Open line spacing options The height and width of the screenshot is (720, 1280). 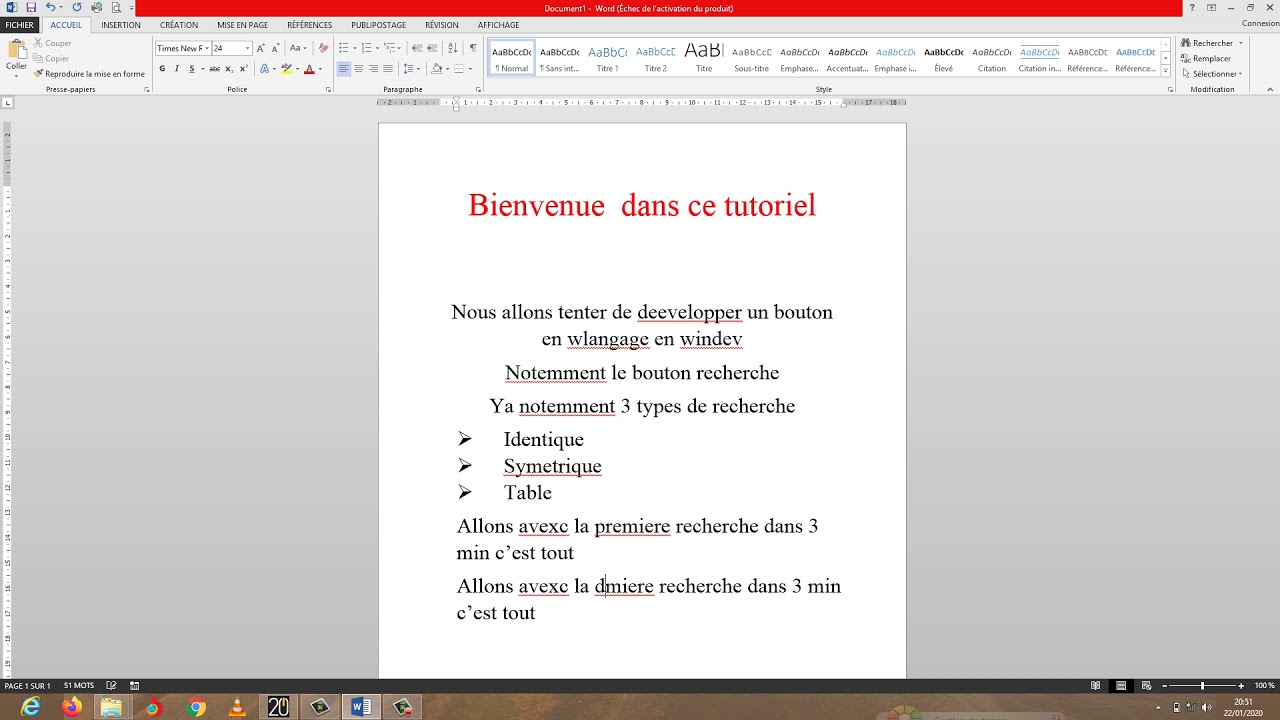(412, 69)
